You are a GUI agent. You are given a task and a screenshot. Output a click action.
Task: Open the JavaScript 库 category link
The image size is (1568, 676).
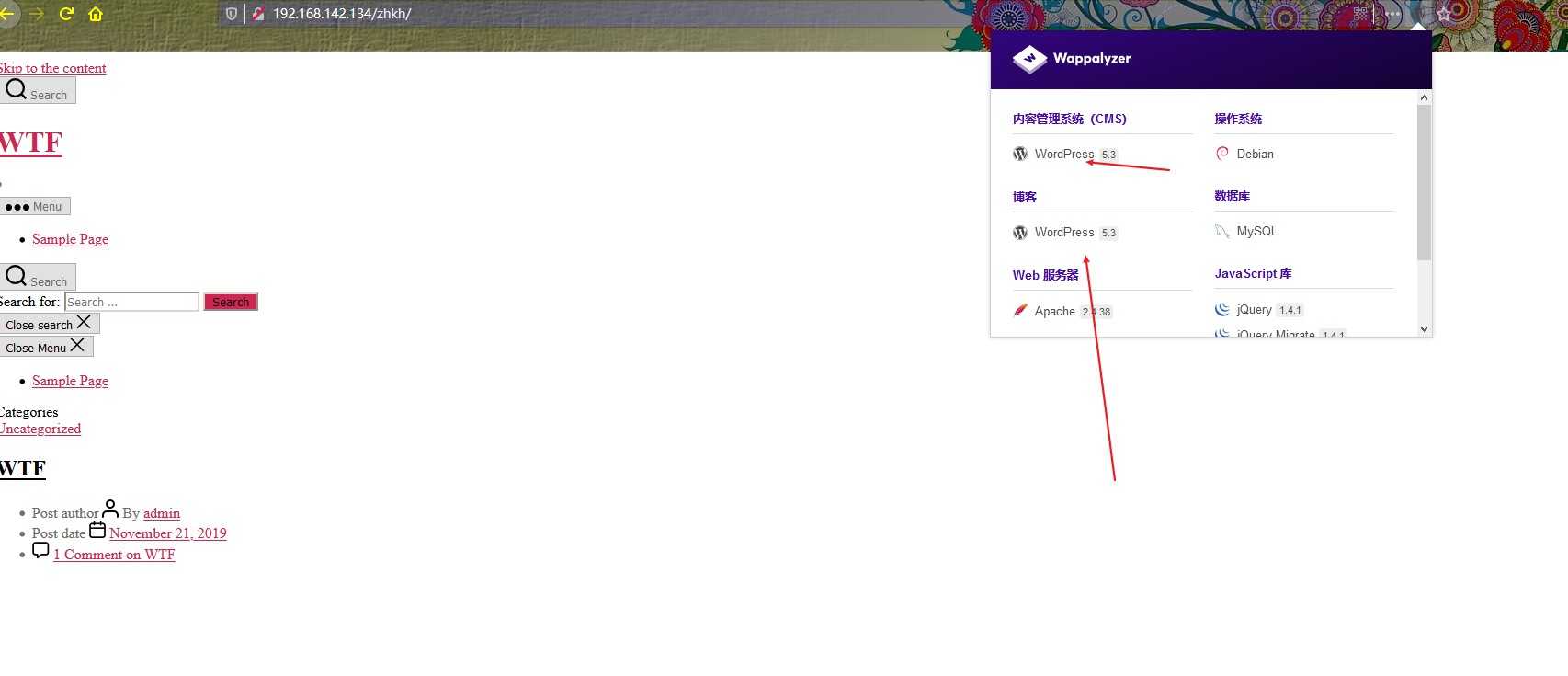pyautogui.click(x=1254, y=273)
